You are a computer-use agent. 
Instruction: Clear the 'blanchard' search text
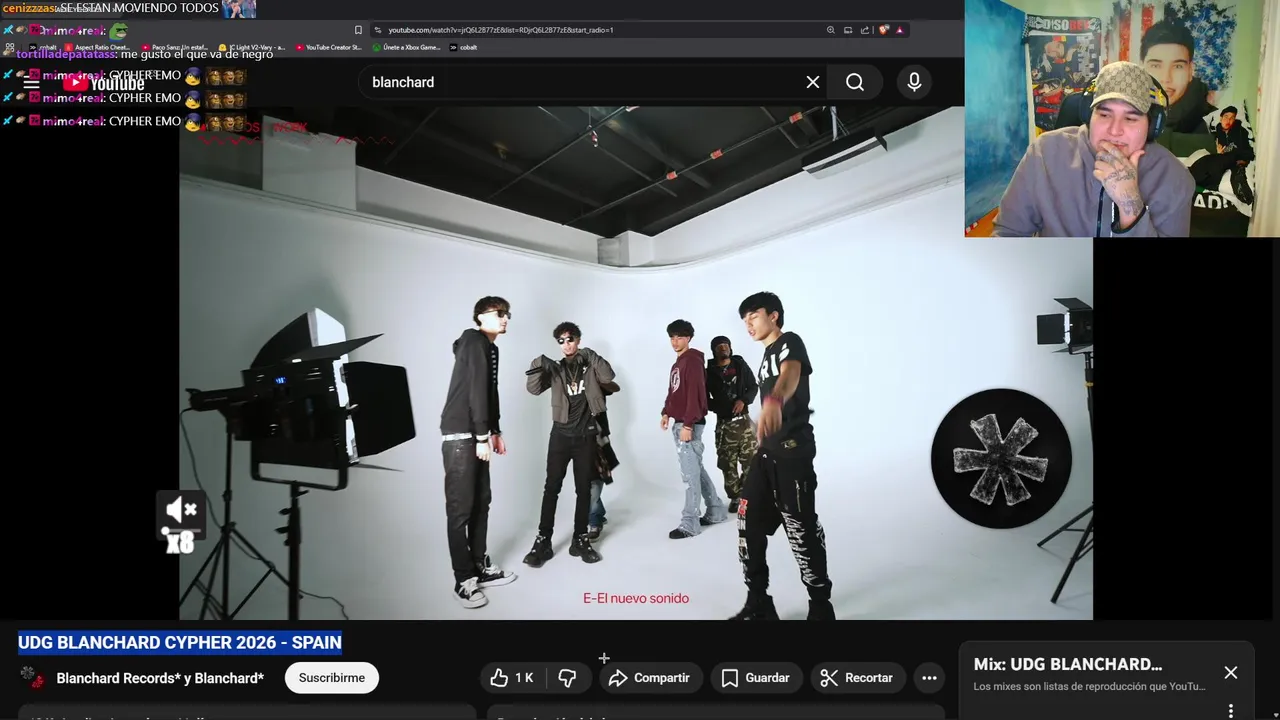coord(813,82)
